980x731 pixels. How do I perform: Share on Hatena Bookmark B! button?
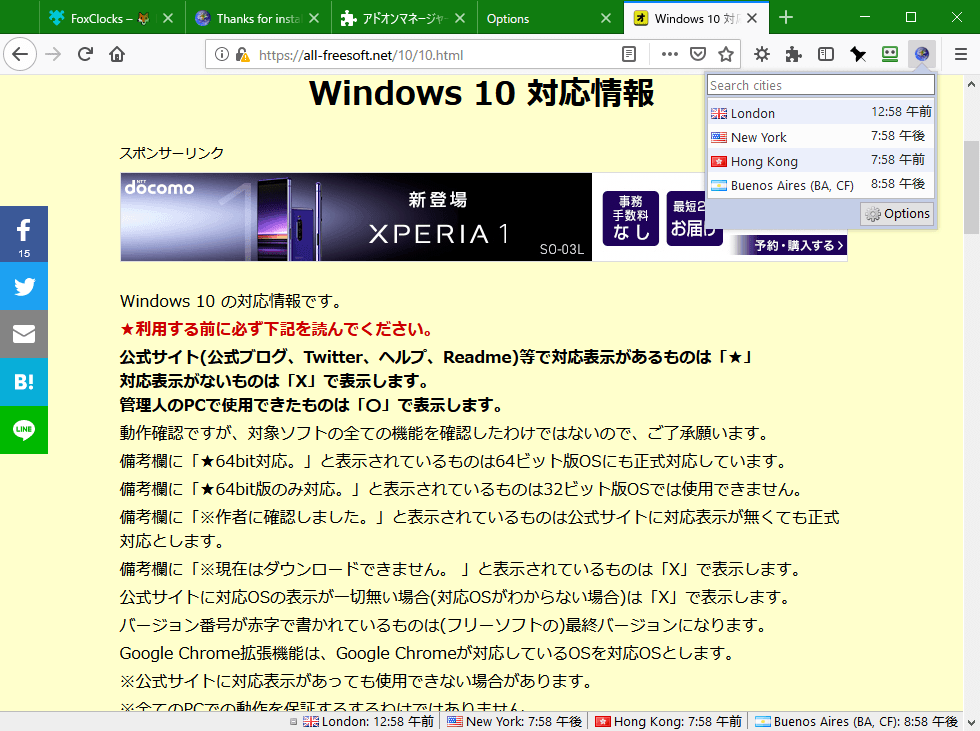(24, 382)
